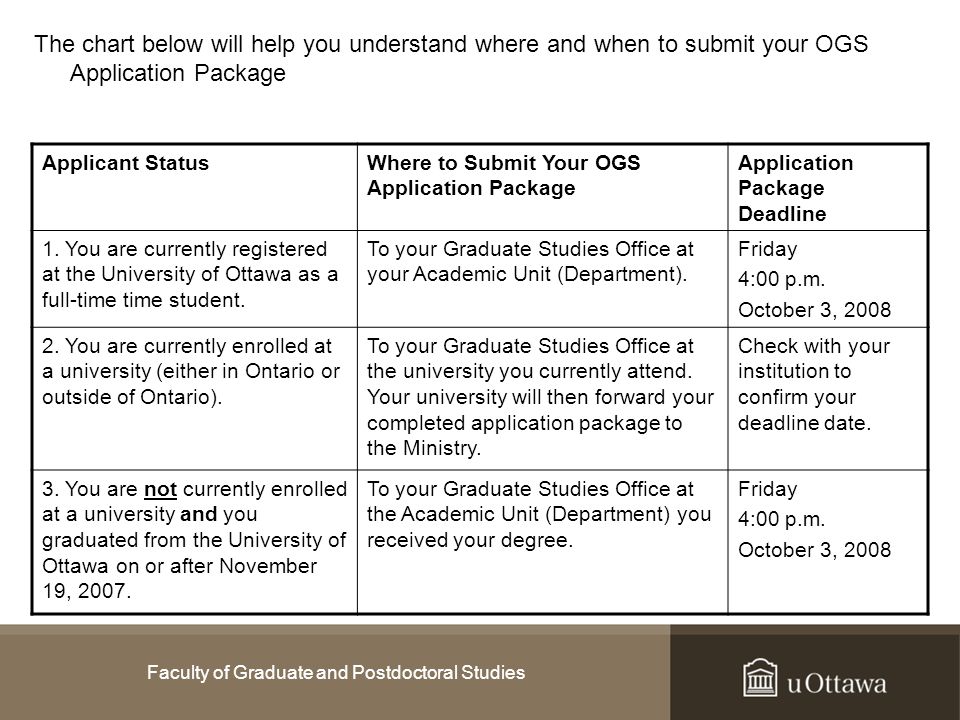Viewport: 960px width, 720px height.
Task: Click the uOttawa building logo icon
Action: click(760, 678)
